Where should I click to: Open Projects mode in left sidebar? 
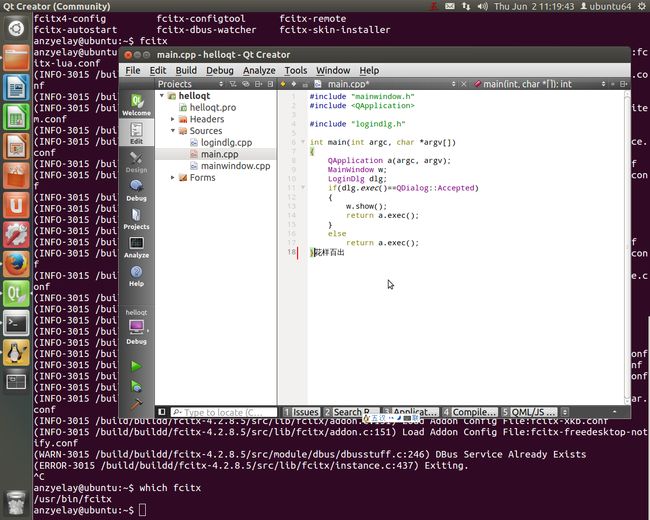click(136, 219)
